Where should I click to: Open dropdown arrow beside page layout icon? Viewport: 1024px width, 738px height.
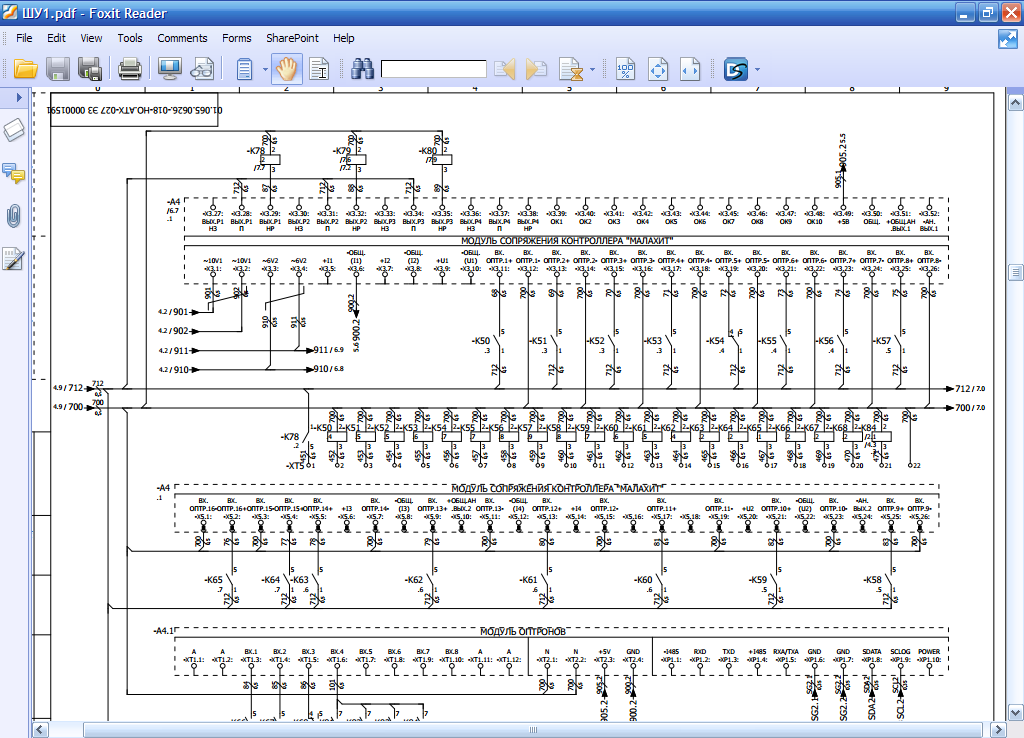[265, 70]
